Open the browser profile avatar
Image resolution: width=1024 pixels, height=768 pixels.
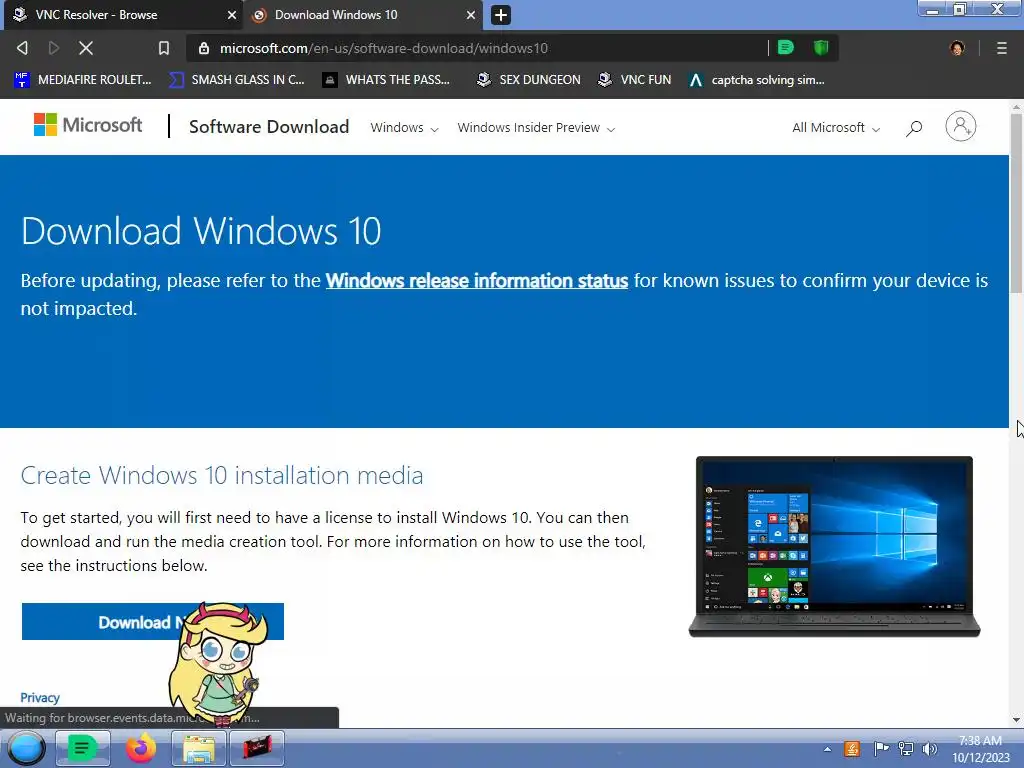point(957,48)
